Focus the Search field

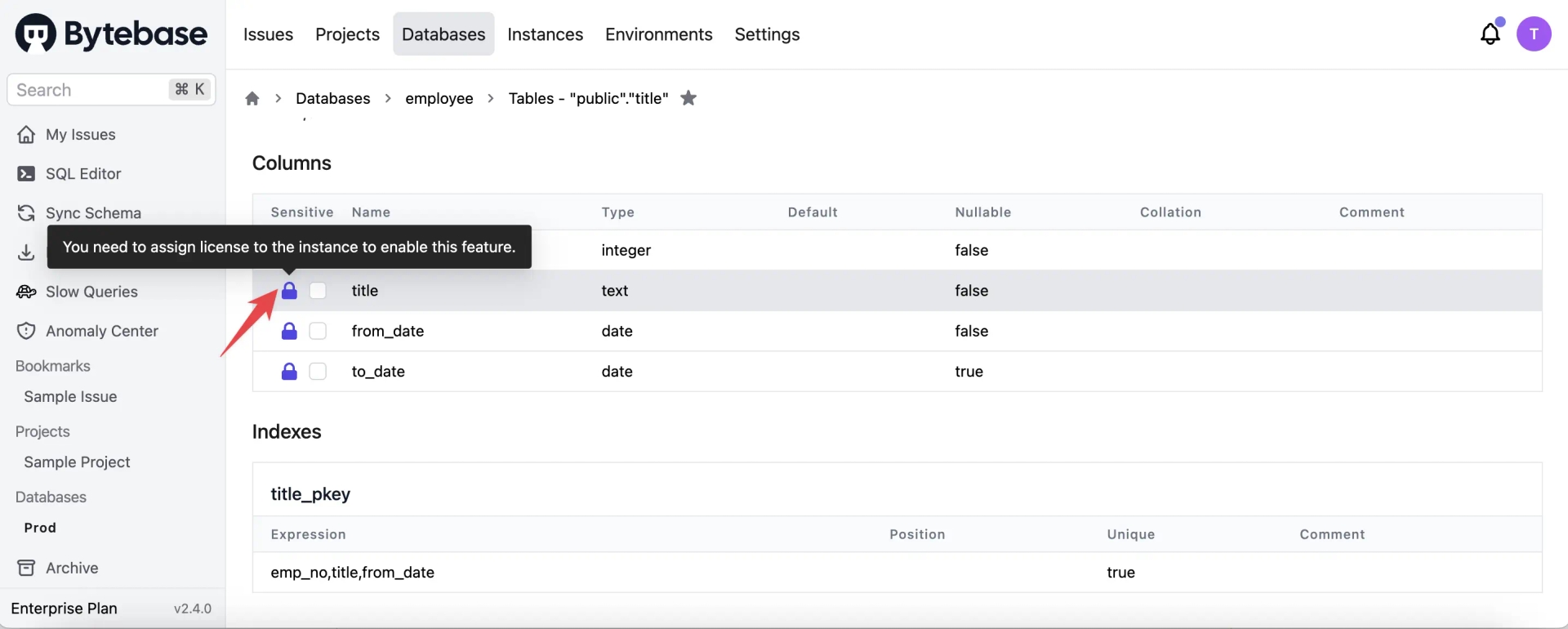(111, 90)
